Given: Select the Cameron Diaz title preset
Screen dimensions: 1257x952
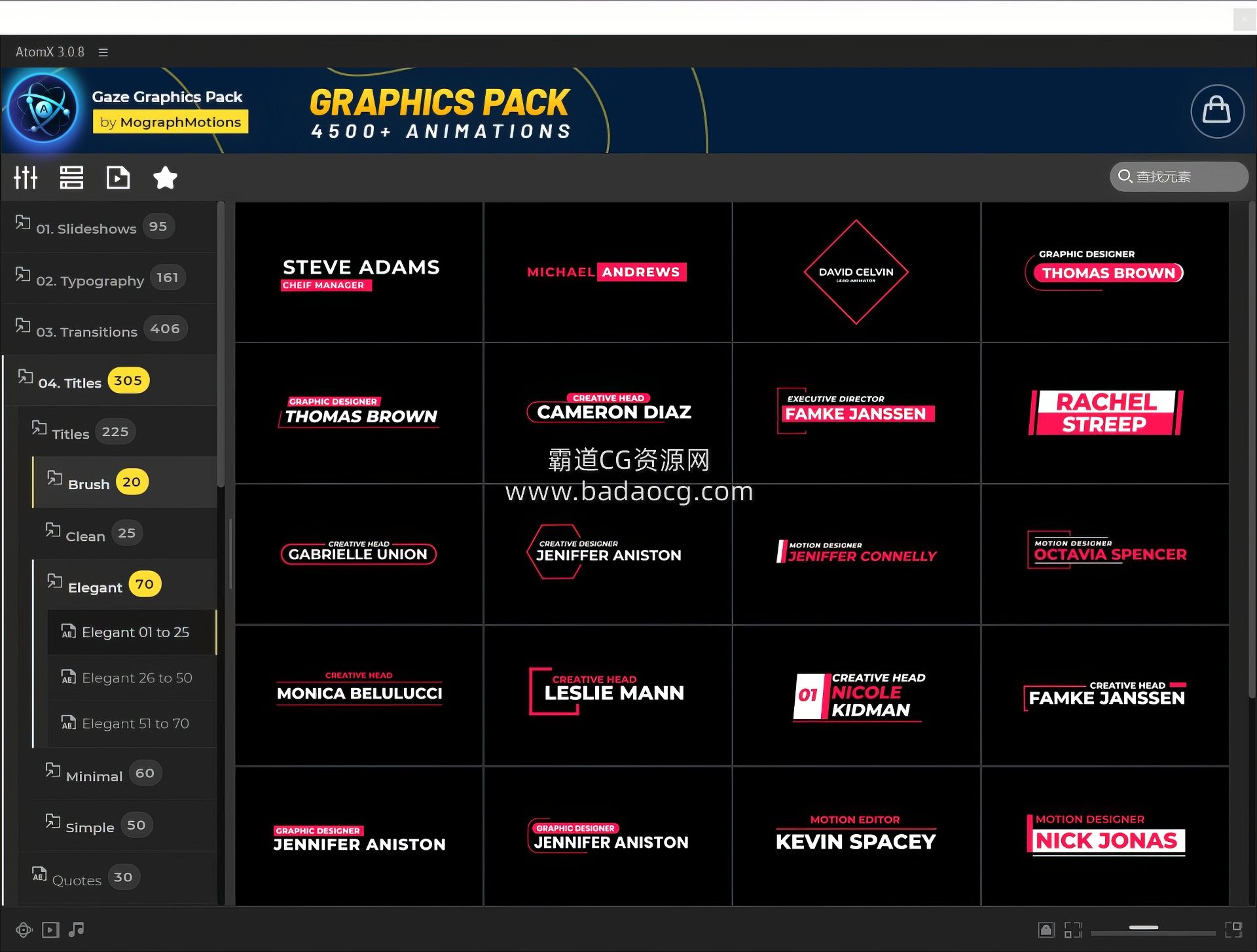Looking at the screenshot, I should pos(608,413).
